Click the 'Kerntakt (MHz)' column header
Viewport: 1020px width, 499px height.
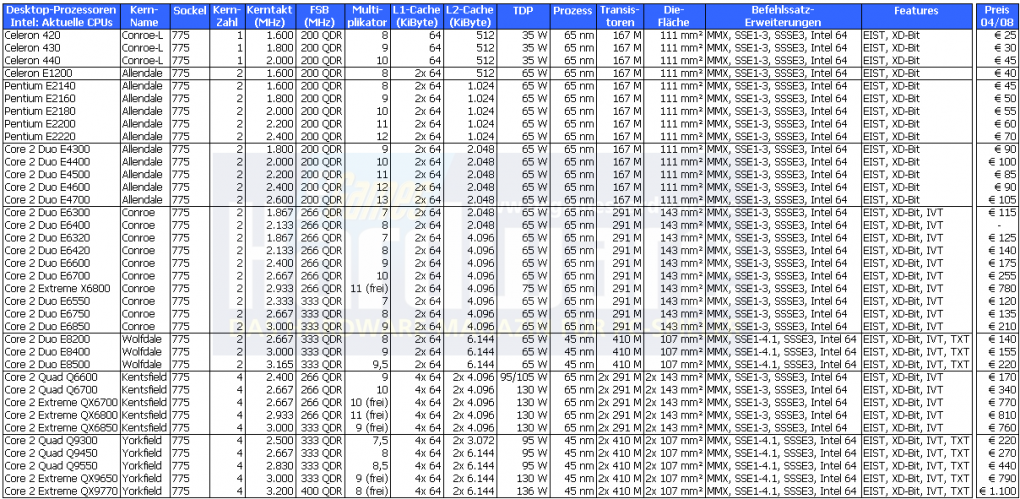tap(271, 16)
